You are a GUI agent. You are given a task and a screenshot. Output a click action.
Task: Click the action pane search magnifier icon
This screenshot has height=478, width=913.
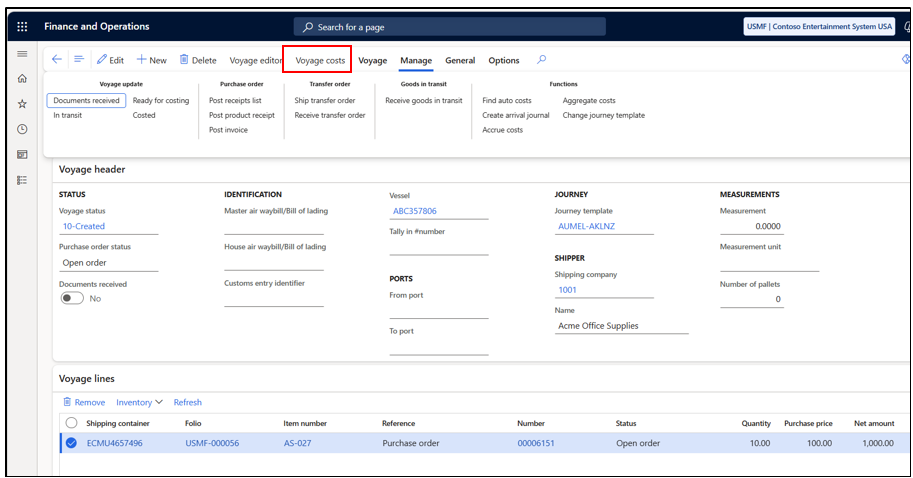click(542, 59)
